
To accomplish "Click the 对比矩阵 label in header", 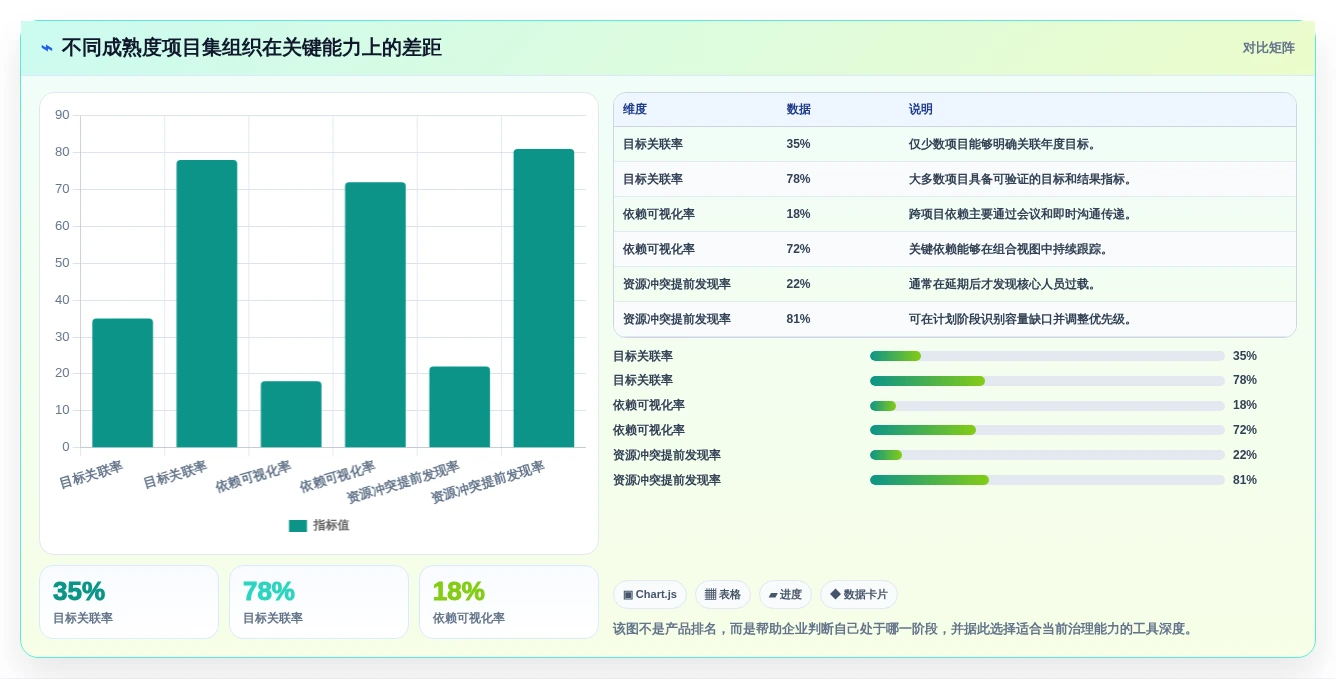I will tap(1269, 48).
